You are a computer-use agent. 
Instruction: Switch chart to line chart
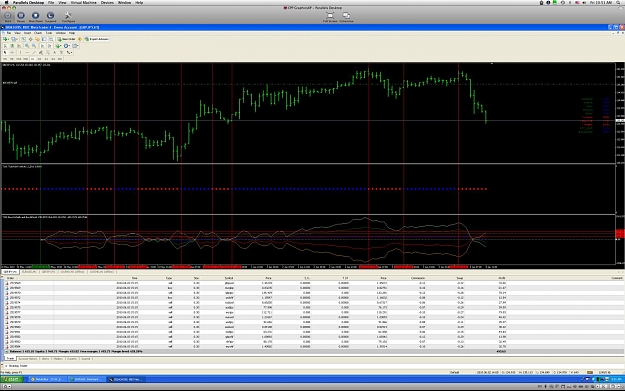click(x=19, y=46)
